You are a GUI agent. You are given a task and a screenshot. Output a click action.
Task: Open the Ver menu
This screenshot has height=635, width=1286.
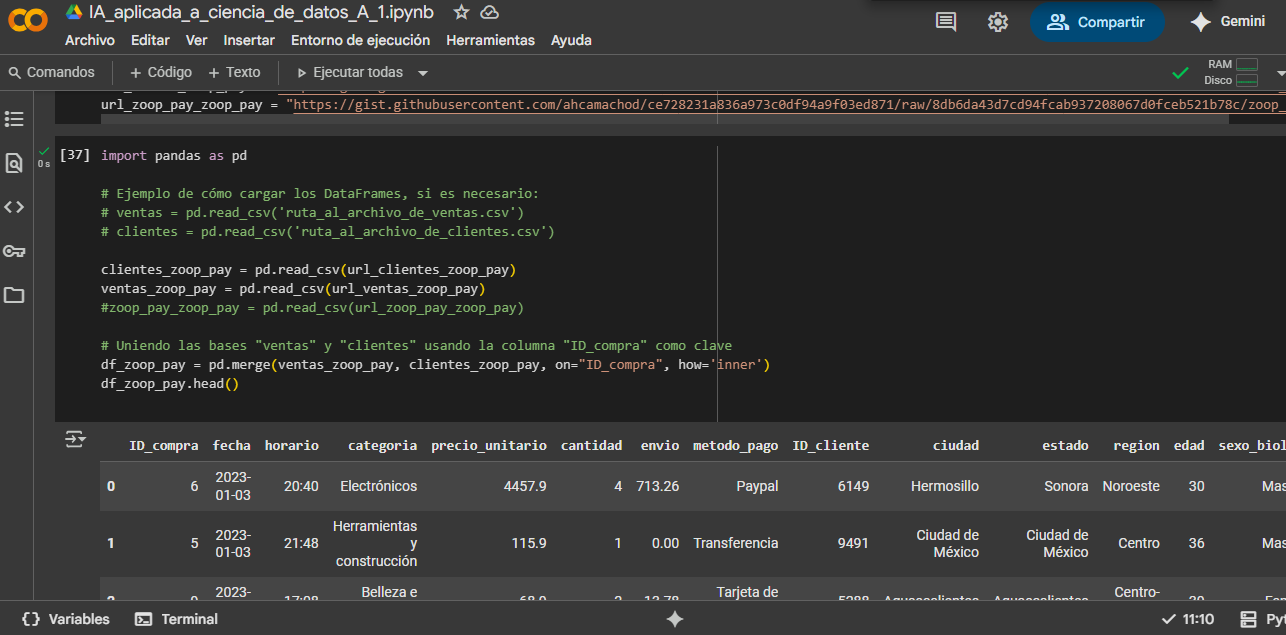[x=197, y=40]
